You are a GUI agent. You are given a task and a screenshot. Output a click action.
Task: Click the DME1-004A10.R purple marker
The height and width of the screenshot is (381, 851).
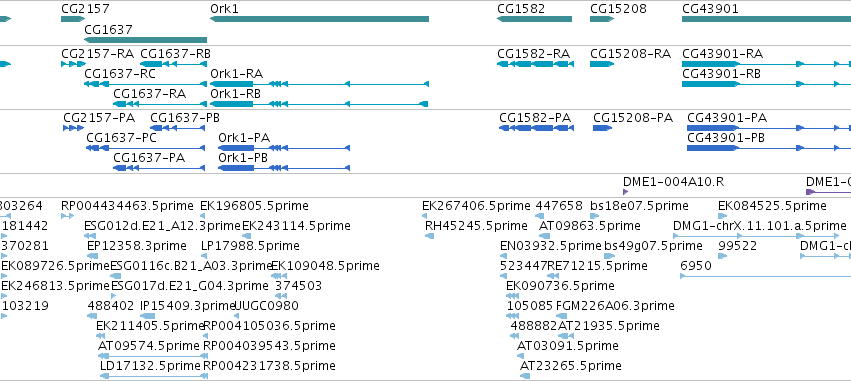[x=625, y=192]
